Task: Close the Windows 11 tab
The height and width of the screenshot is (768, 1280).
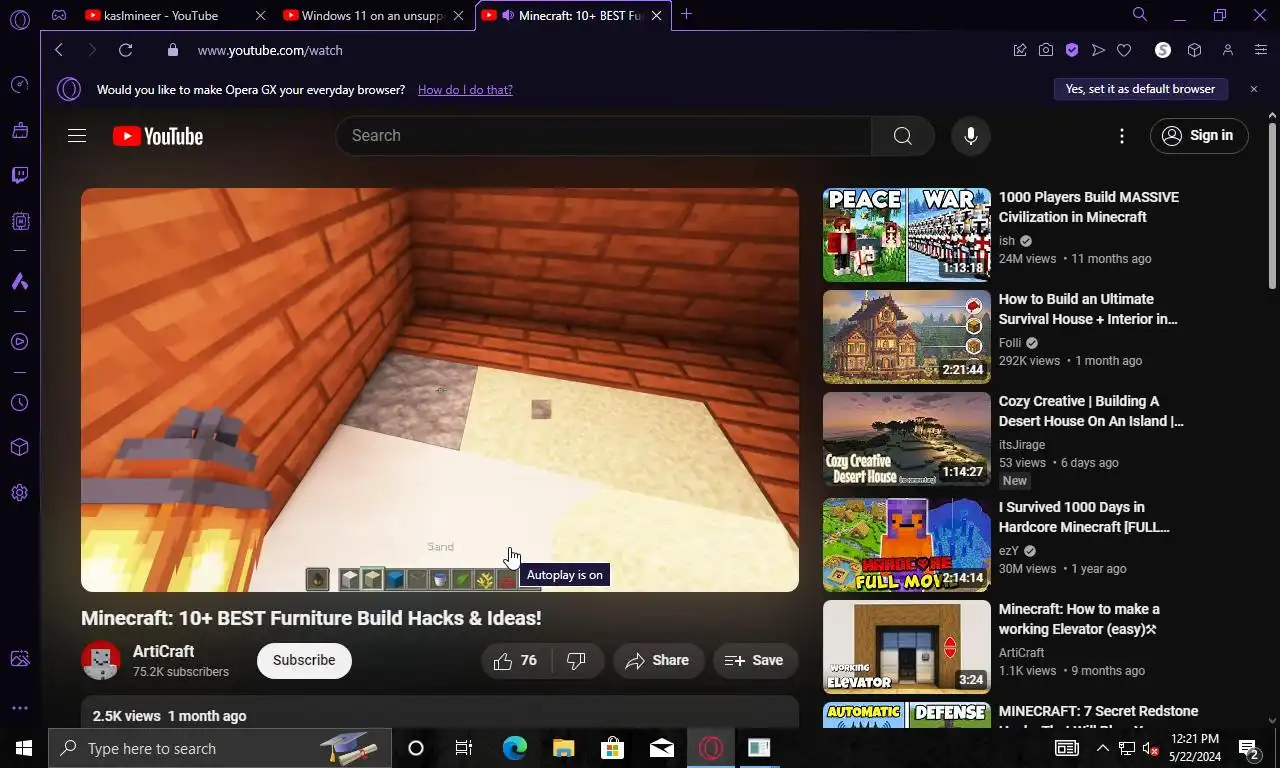Action: [x=459, y=16]
